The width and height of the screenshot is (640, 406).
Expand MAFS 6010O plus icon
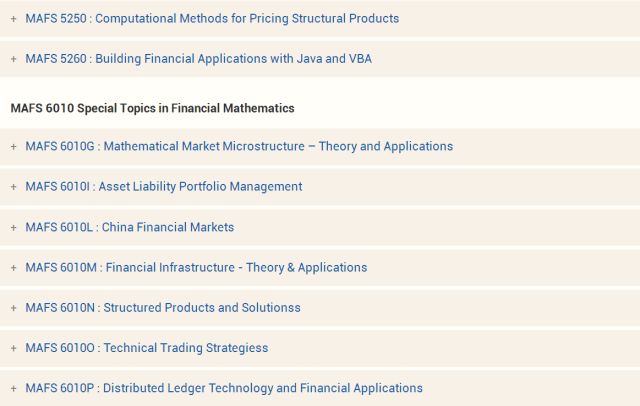coord(13,348)
